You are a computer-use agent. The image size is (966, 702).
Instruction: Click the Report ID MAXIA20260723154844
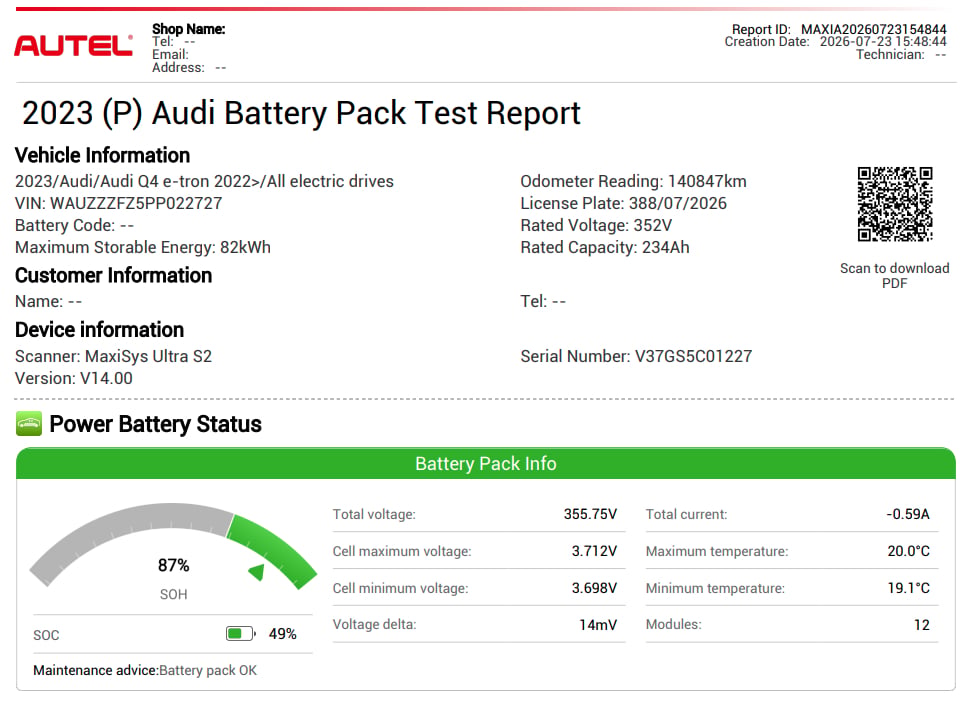tap(838, 29)
